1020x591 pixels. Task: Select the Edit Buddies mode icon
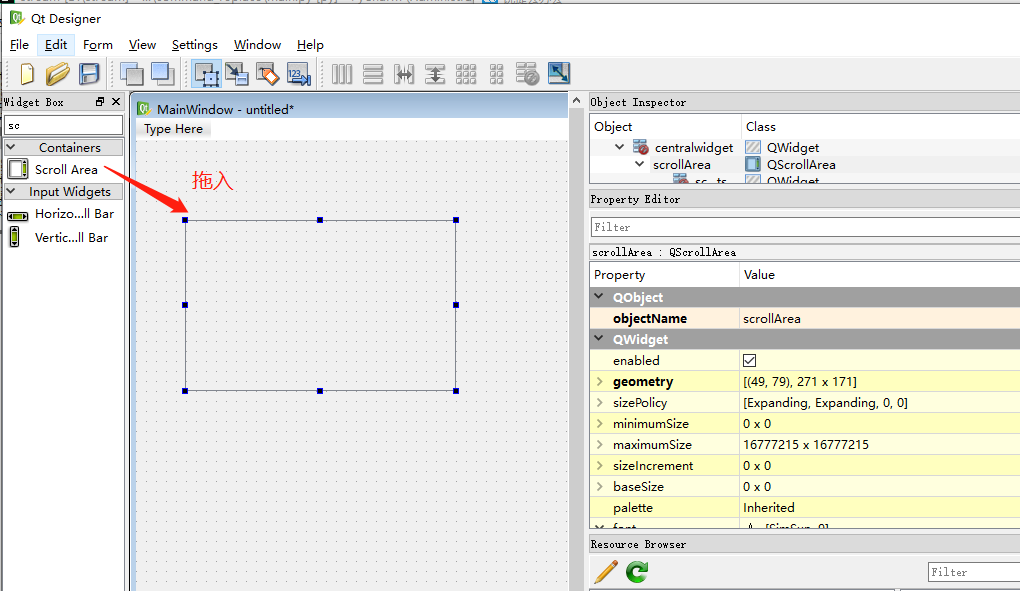[267, 74]
